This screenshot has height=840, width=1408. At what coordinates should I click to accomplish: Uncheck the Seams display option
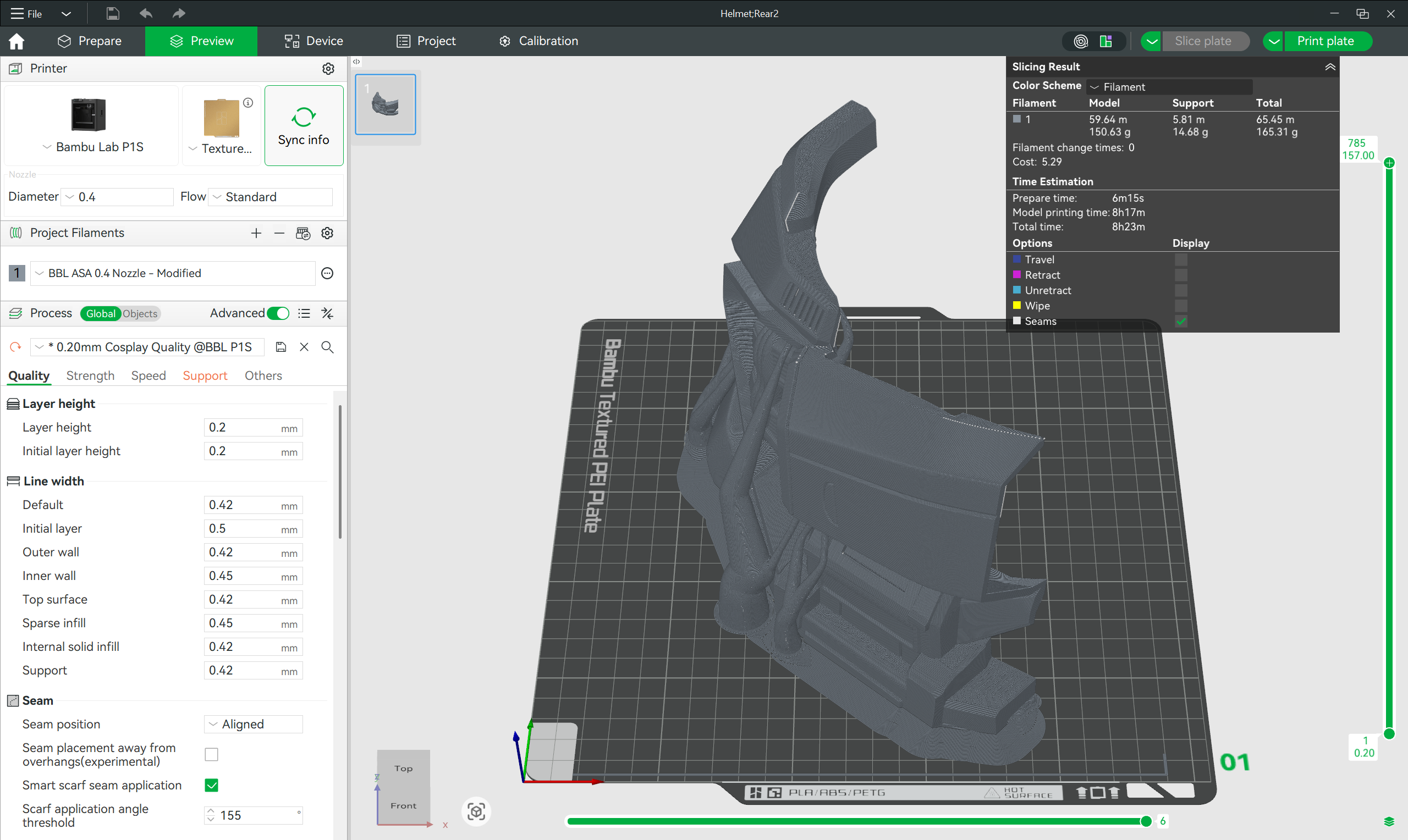pyautogui.click(x=1181, y=321)
